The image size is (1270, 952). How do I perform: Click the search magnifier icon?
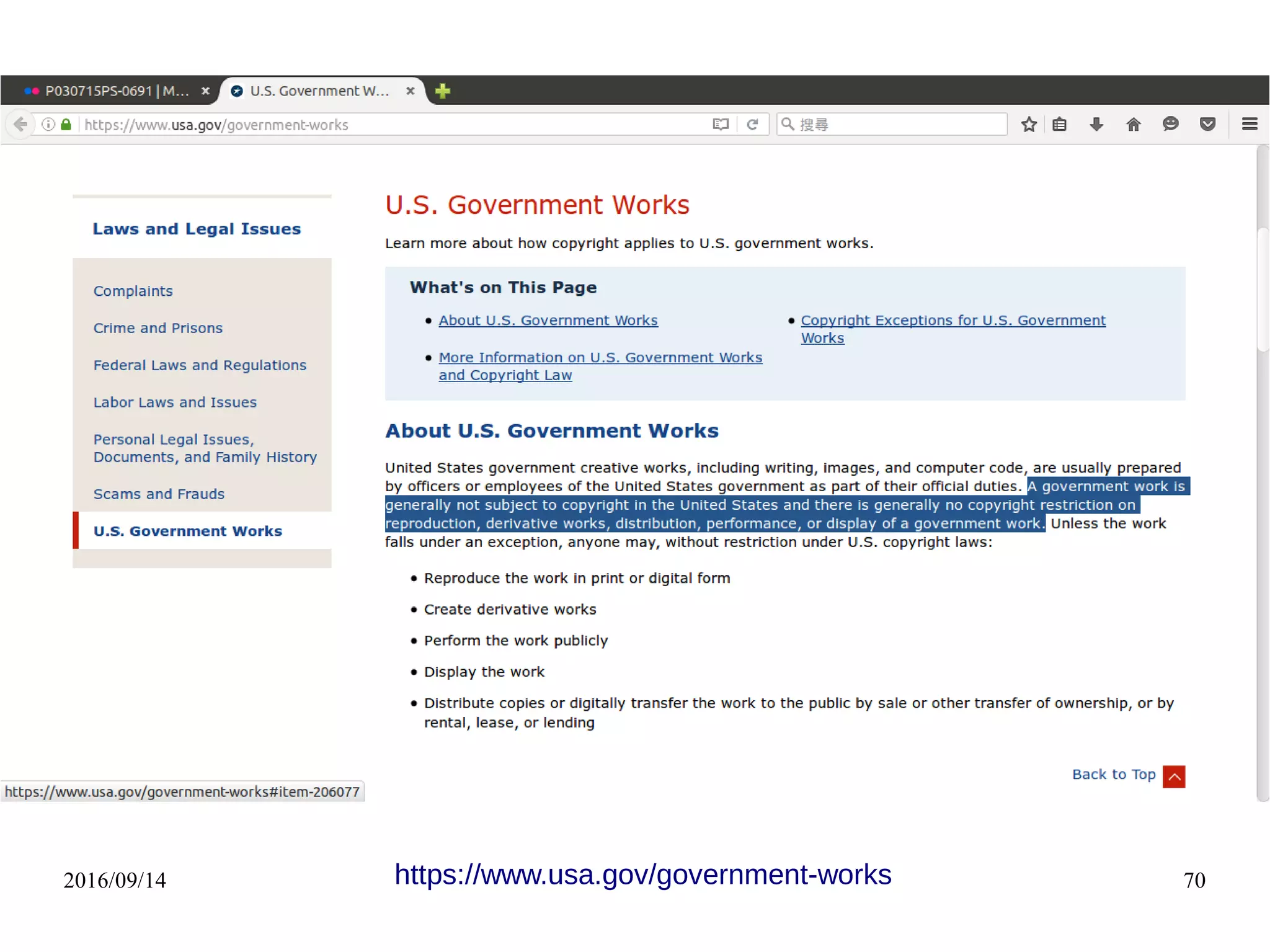pos(788,125)
